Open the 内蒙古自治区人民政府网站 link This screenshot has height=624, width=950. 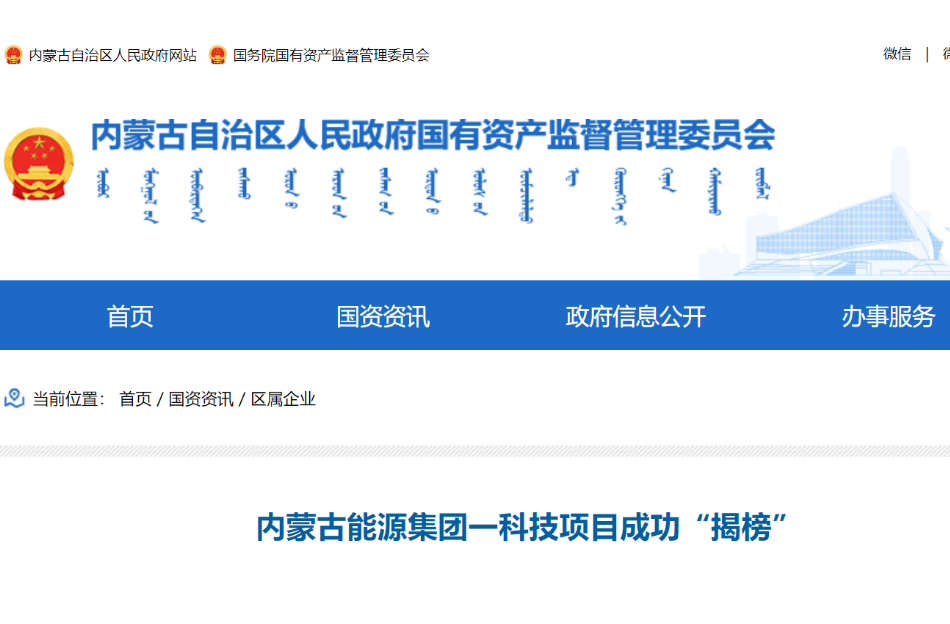[x=112, y=55]
